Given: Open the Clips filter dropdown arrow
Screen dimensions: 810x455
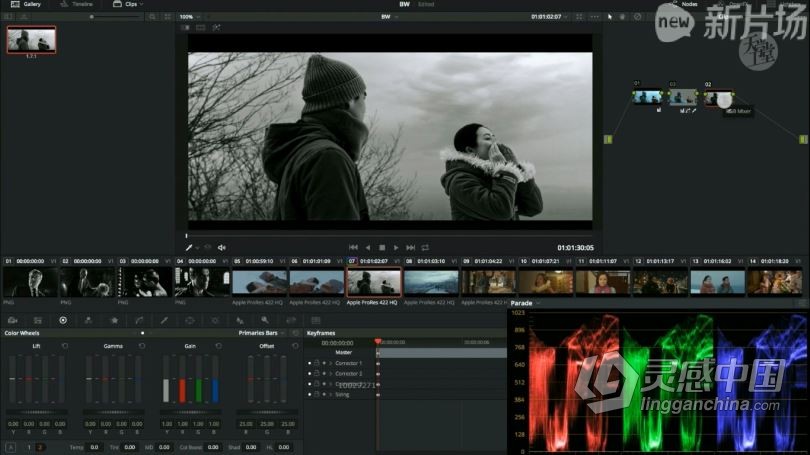Looking at the screenshot, I should (142, 4).
